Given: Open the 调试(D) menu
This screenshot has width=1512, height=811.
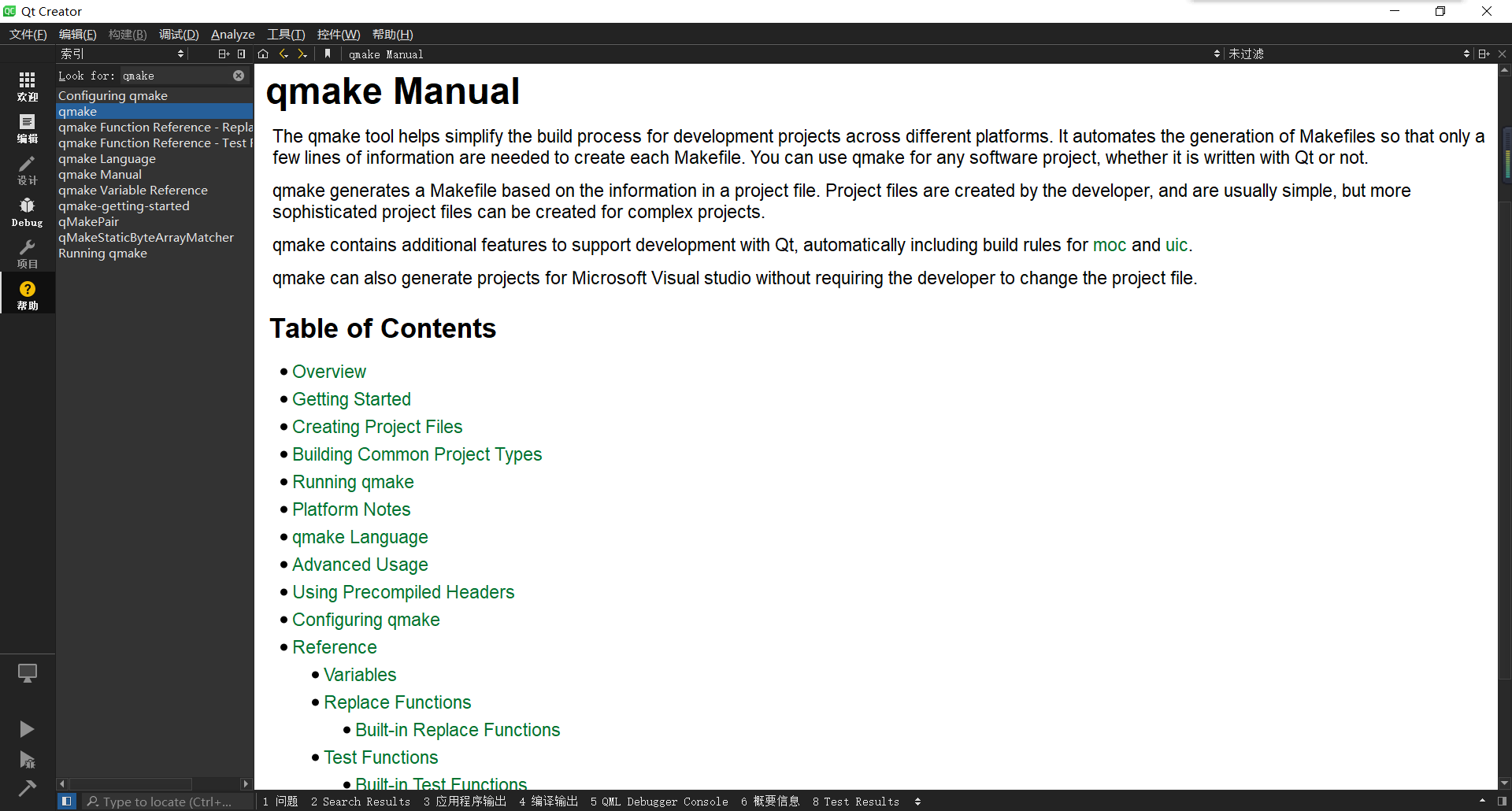Looking at the screenshot, I should click(179, 34).
